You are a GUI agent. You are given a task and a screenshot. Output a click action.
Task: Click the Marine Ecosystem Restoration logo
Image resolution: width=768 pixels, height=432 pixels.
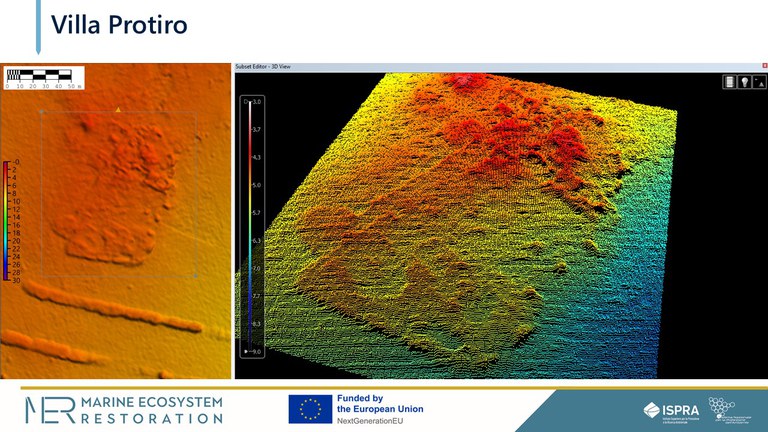click(123, 409)
